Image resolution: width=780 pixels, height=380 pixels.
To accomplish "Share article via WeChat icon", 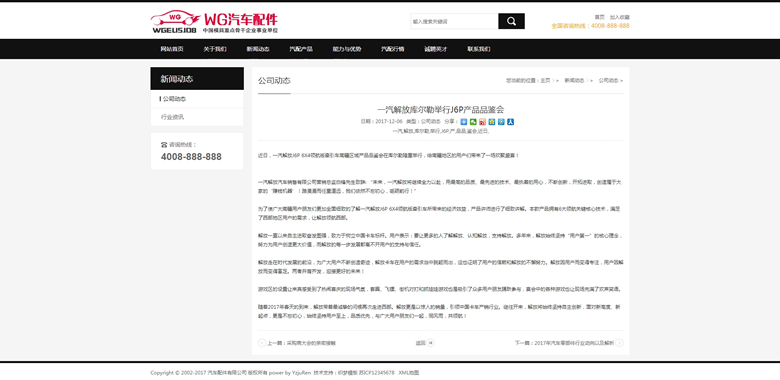I will pyautogui.click(x=473, y=122).
